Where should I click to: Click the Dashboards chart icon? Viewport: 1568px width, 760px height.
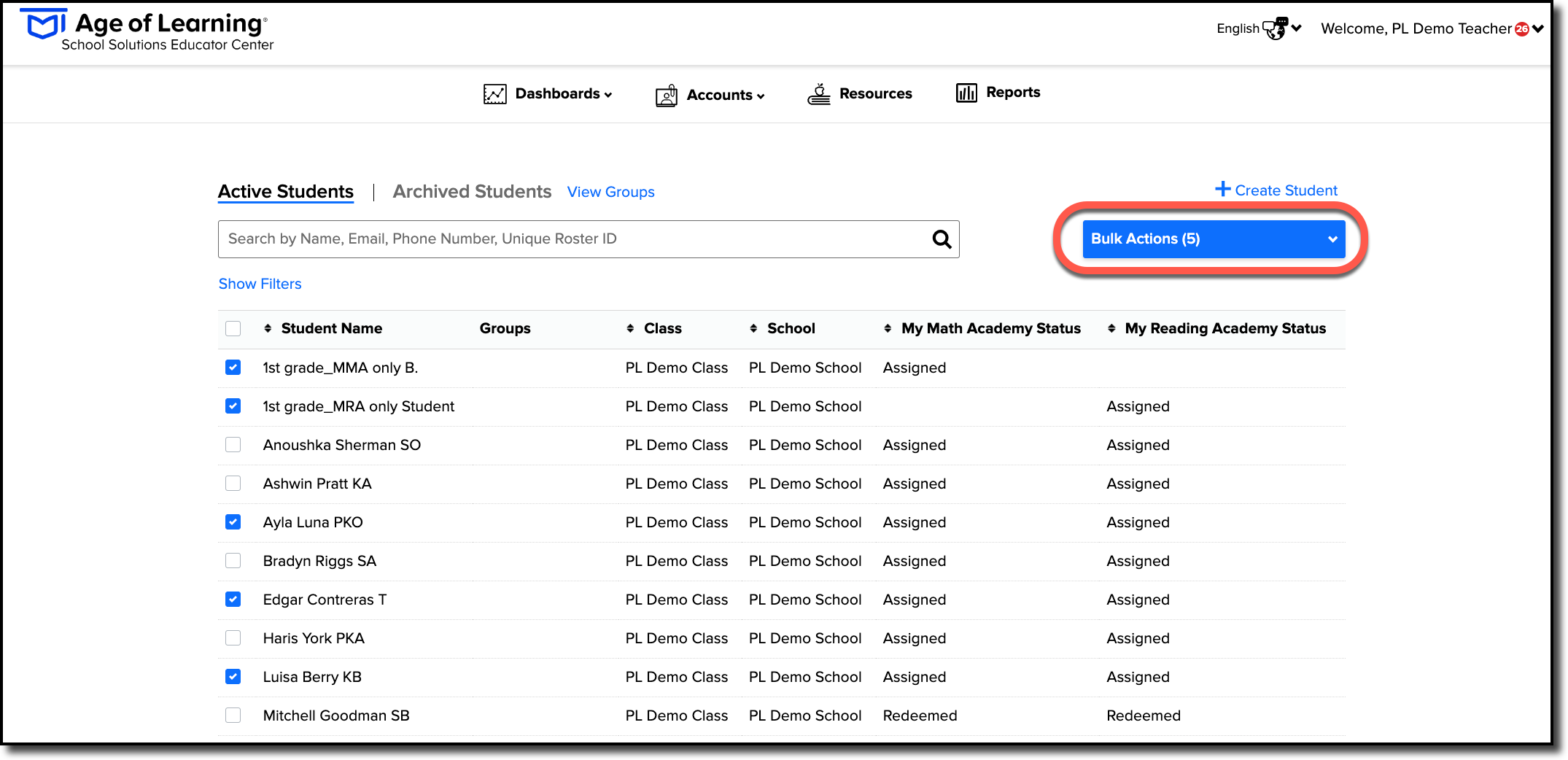point(494,94)
